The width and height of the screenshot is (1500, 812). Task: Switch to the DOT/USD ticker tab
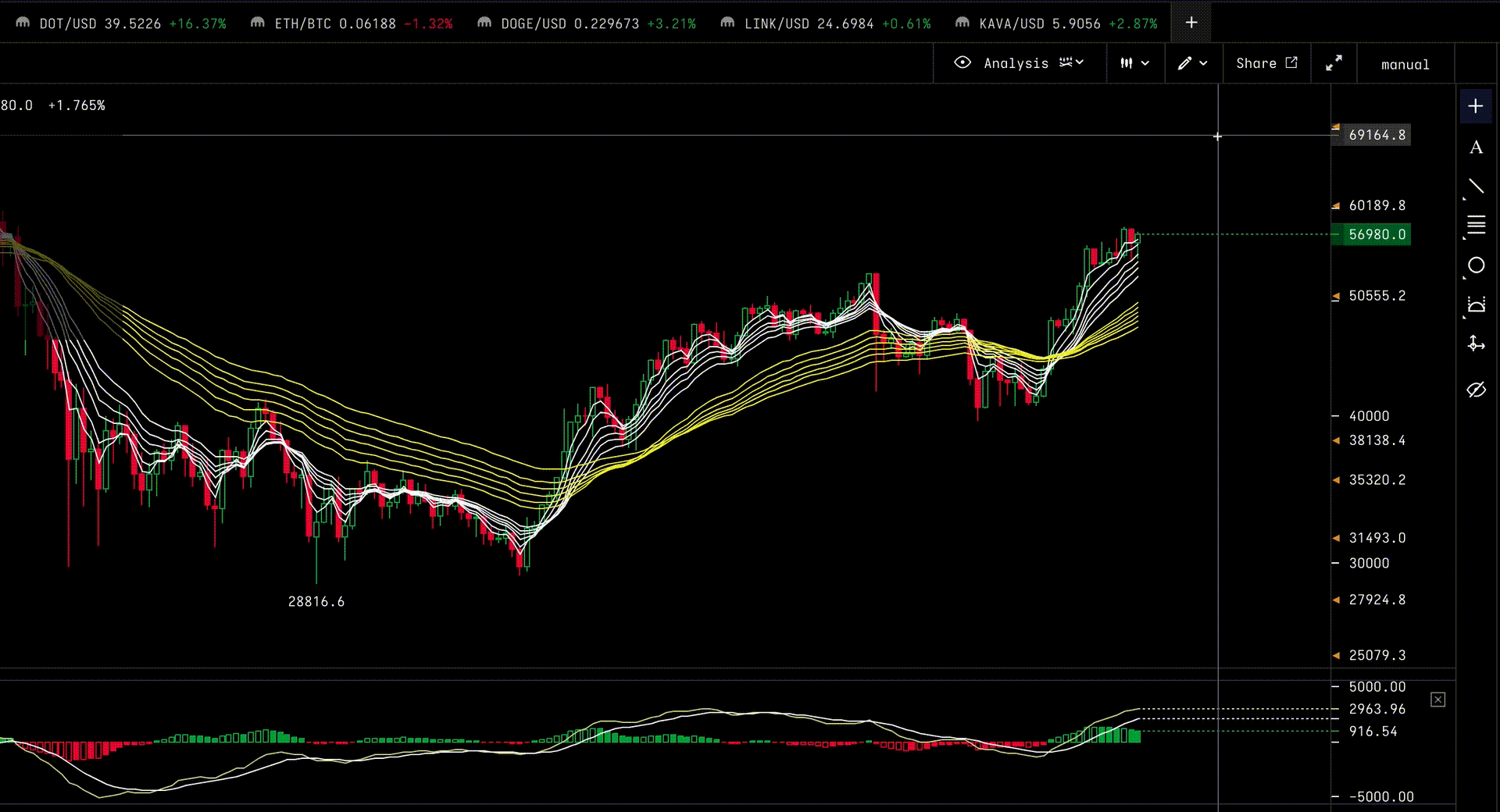pos(121,23)
